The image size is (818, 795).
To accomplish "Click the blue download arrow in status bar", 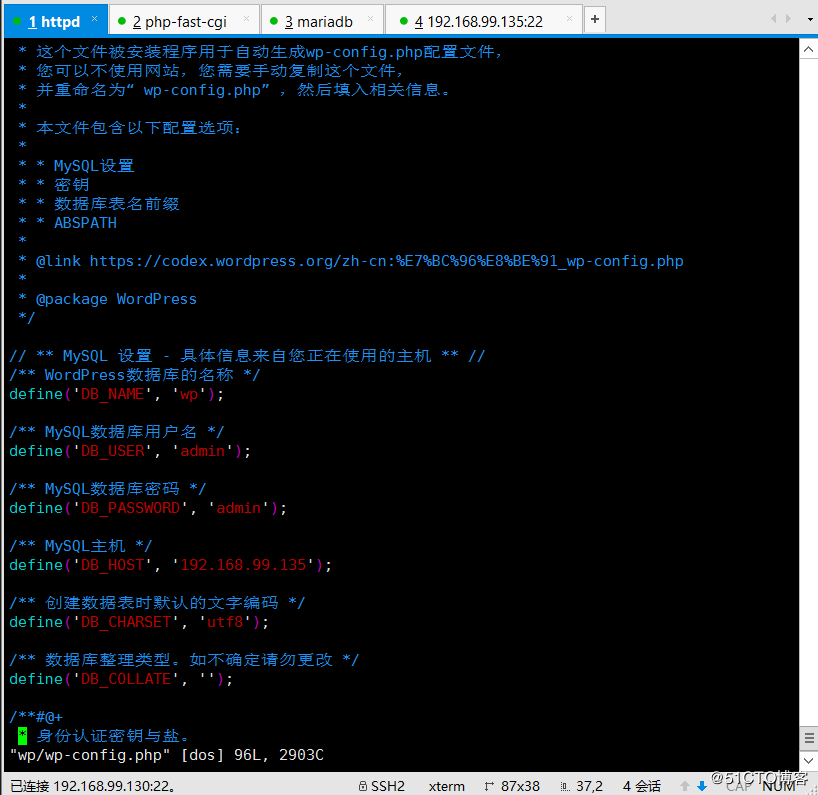I will pyautogui.click(x=703, y=786).
